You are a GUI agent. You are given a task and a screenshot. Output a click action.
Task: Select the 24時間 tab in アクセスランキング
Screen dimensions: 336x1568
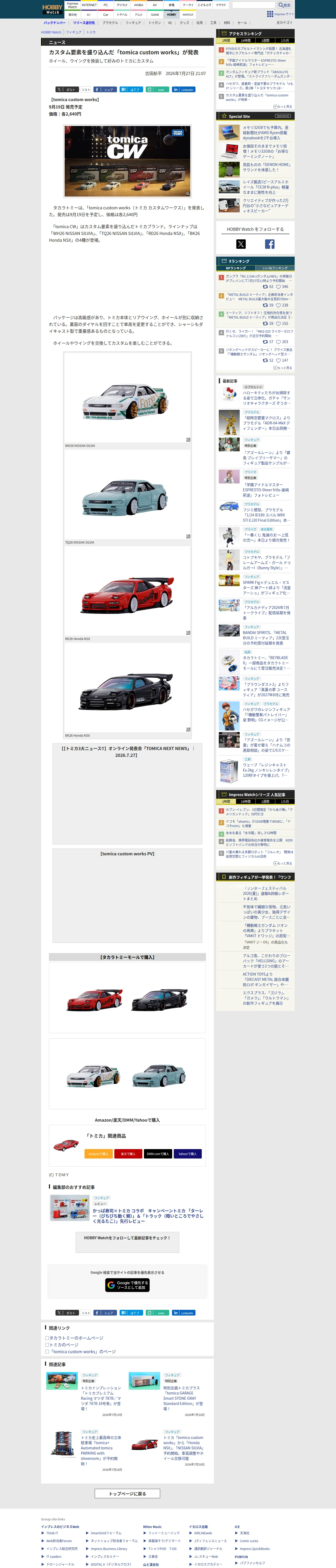[246, 40]
